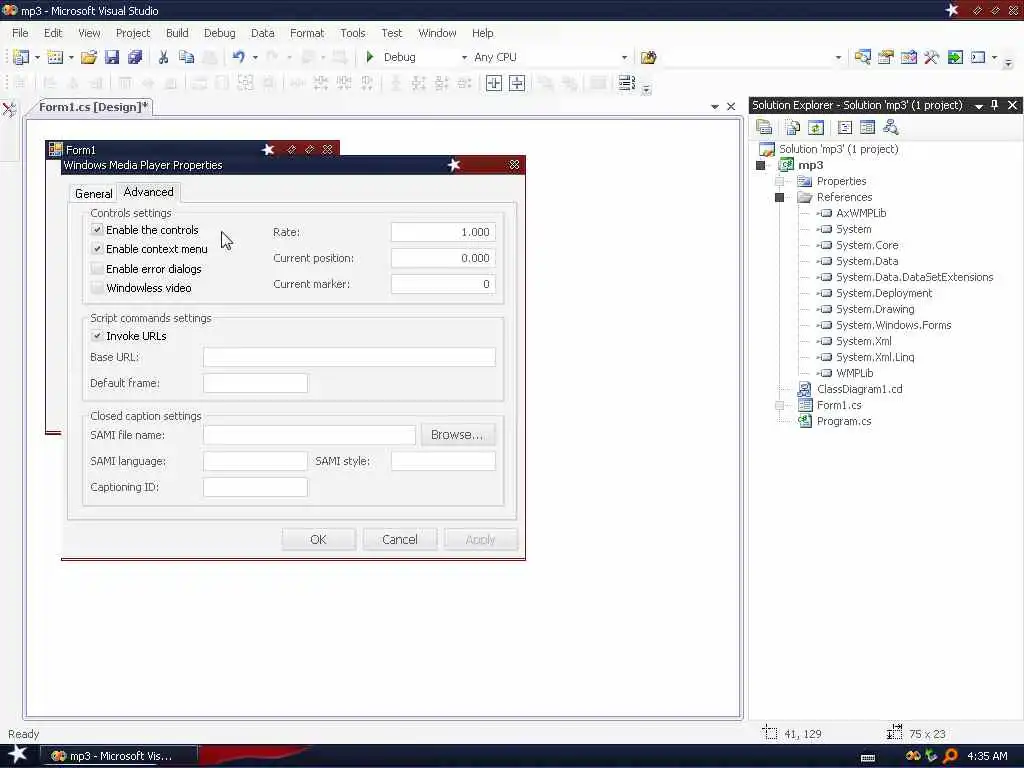Click the New Project toolbar icon
The image size is (1024, 768).
tap(21, 57)
